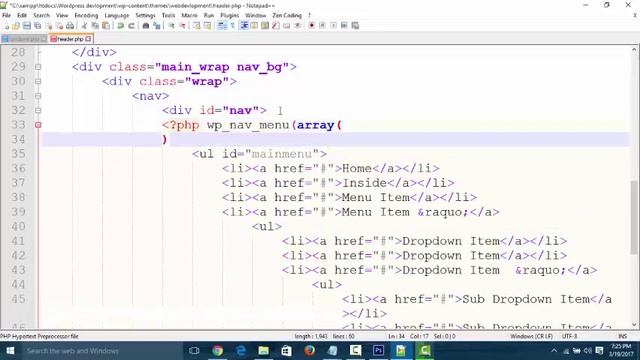Open the Language menu
This screenshot has height=360, width=640.
point(117,15)
